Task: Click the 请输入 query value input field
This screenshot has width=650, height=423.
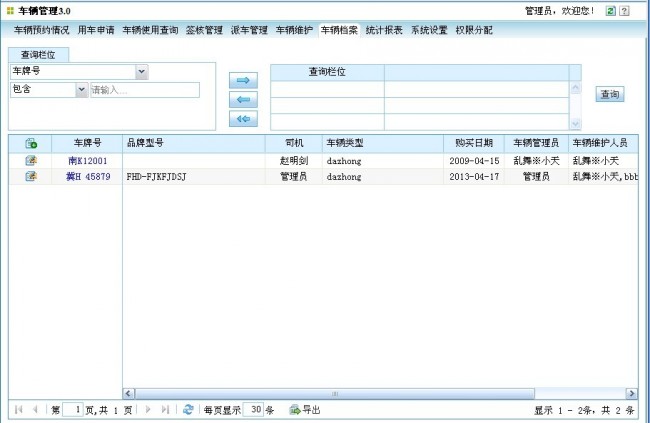Action: [x=144, y=90]
